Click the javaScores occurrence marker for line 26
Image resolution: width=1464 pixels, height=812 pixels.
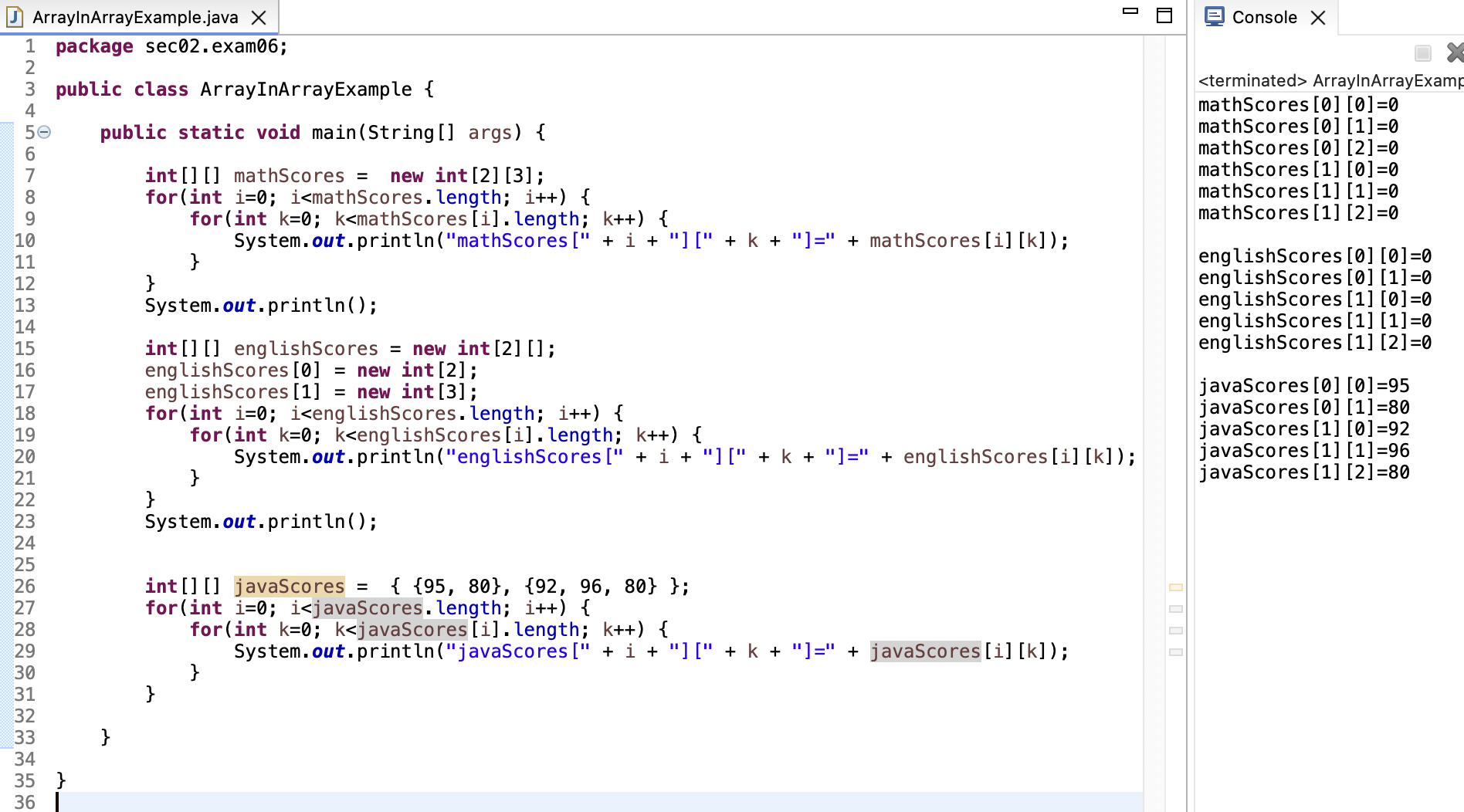[1176, 587]
